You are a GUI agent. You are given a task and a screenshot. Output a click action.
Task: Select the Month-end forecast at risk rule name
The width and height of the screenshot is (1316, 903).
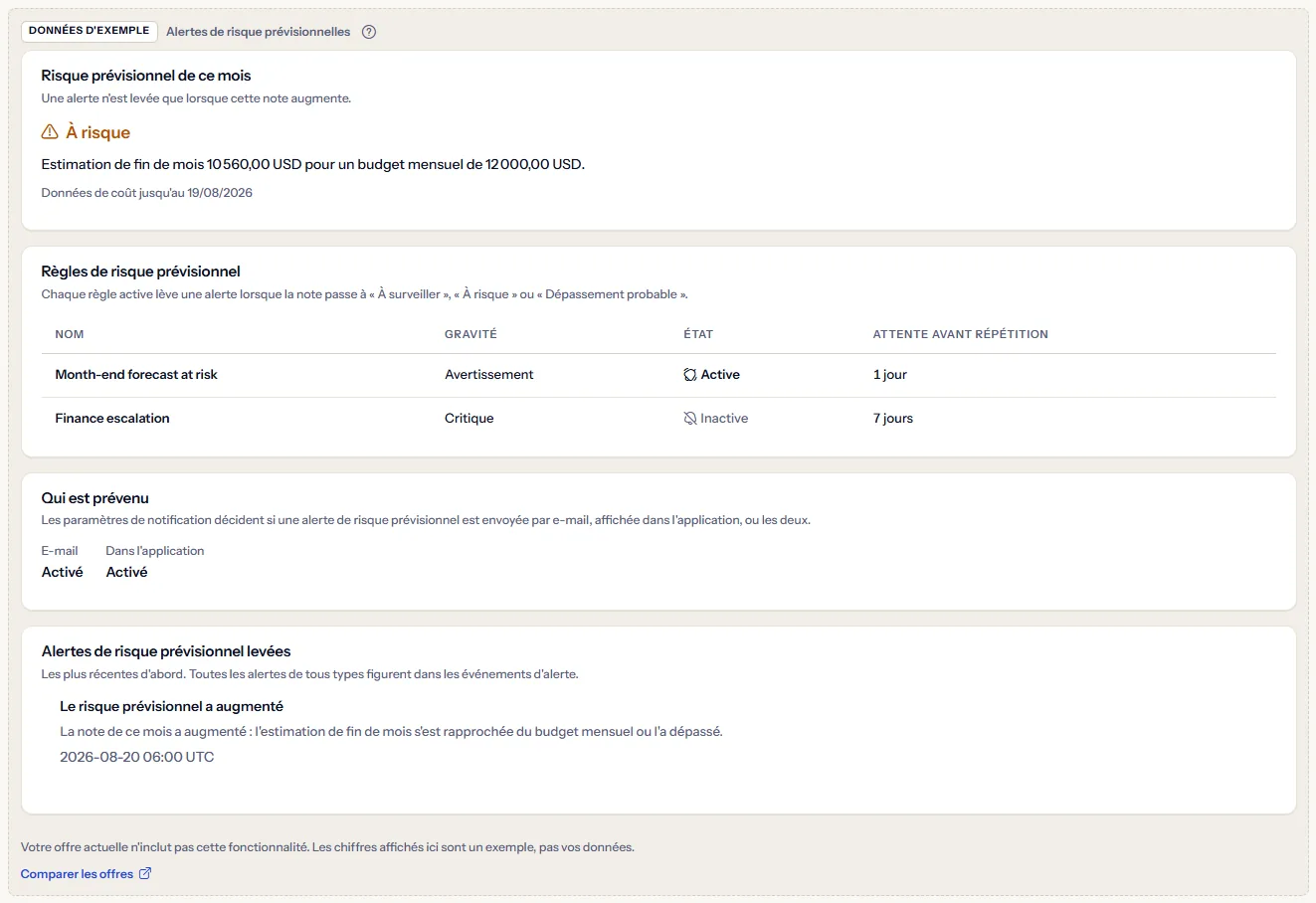[136, 375]
